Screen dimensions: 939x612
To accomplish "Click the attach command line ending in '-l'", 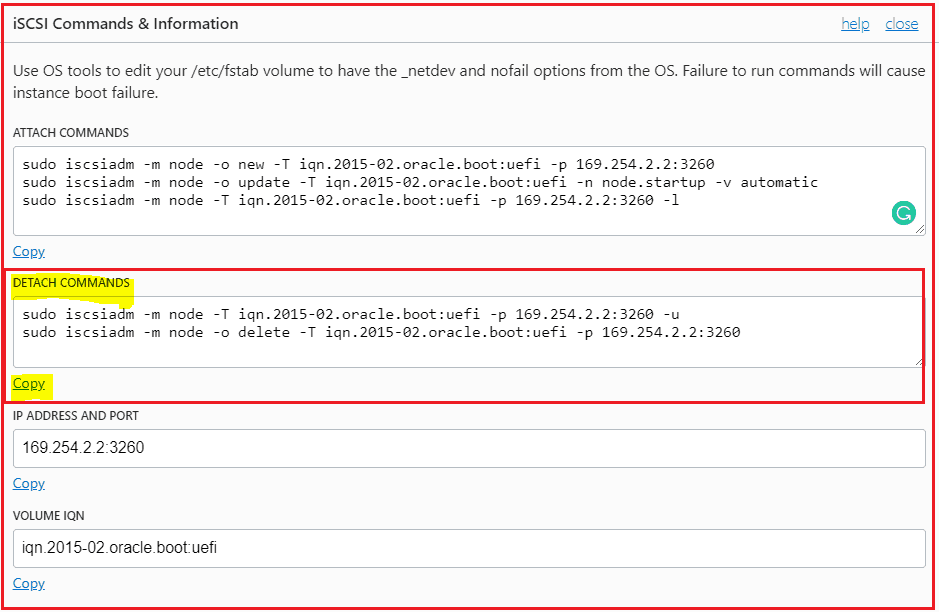I will click(350, 201).
